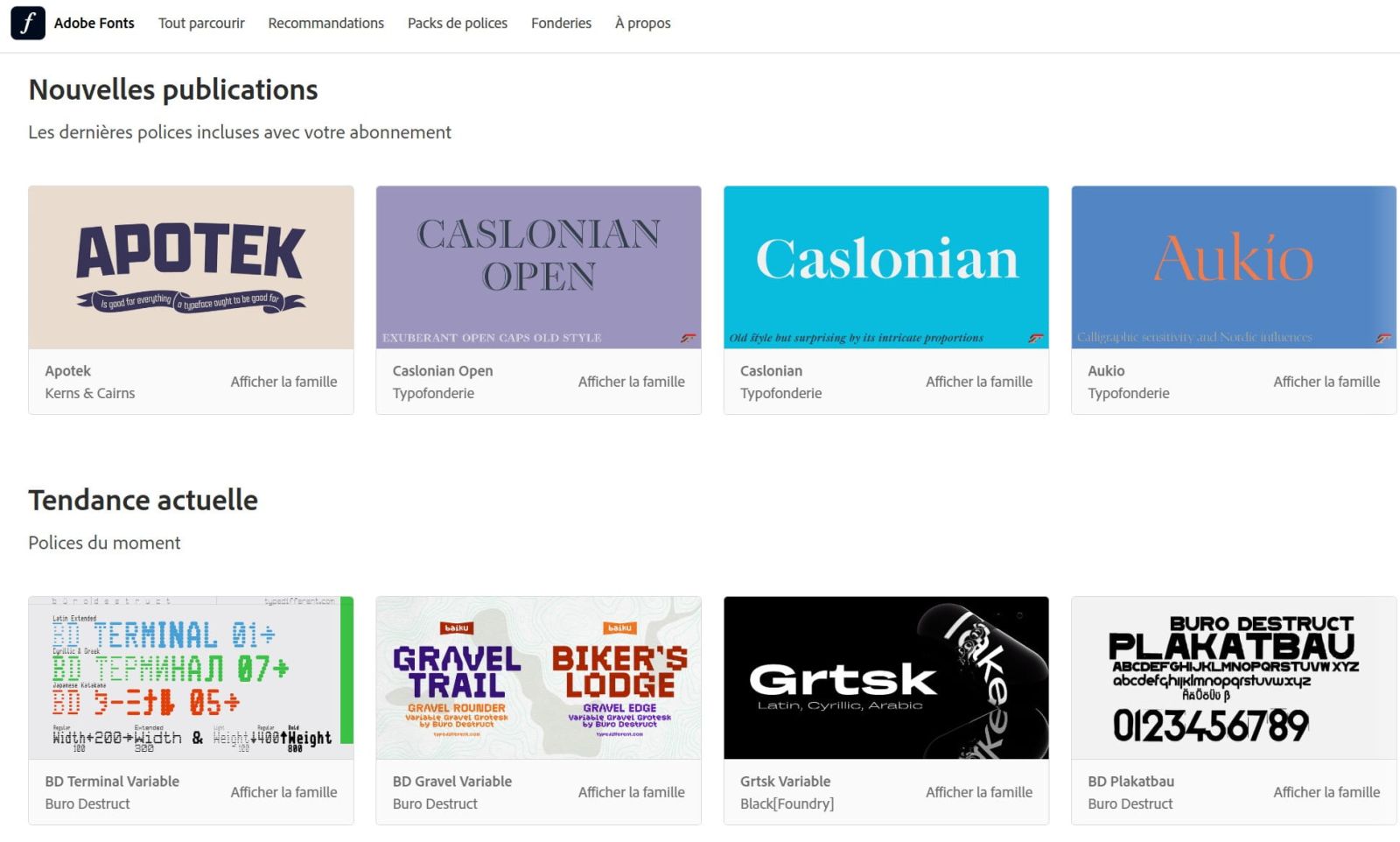The image size is (1400, 842).
Task: Click Afficher la famille for Apotek
Action: point(283,382)
